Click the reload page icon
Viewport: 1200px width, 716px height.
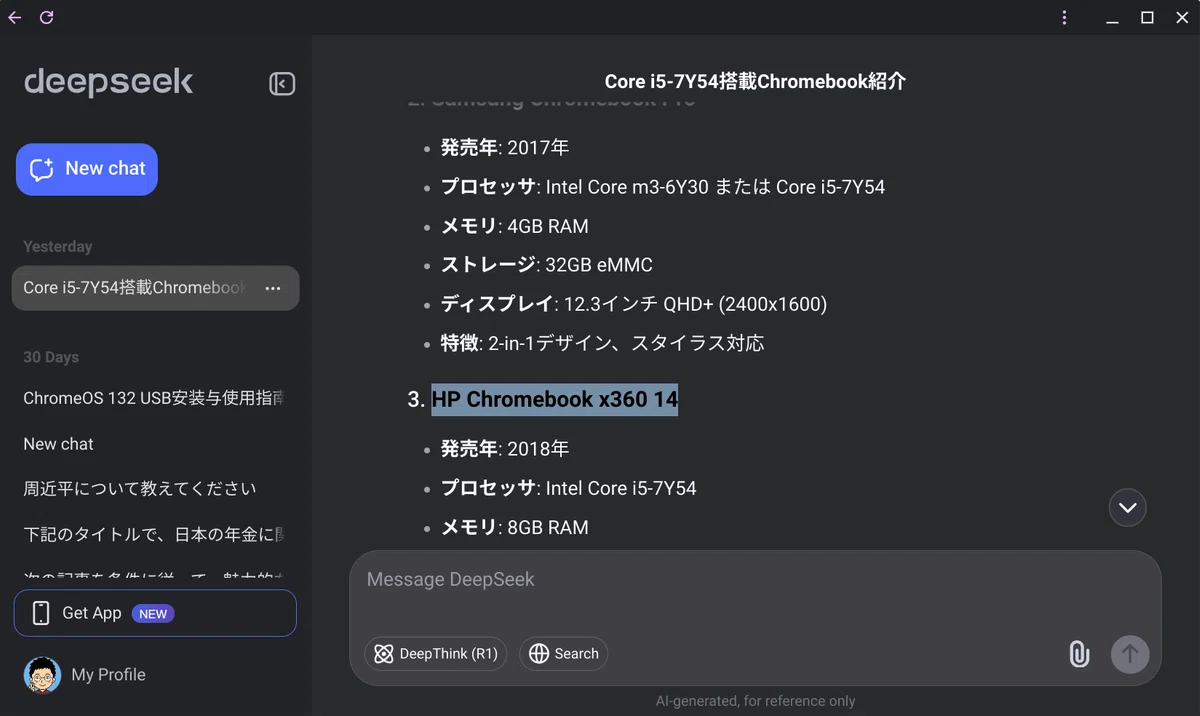point(46,17)
